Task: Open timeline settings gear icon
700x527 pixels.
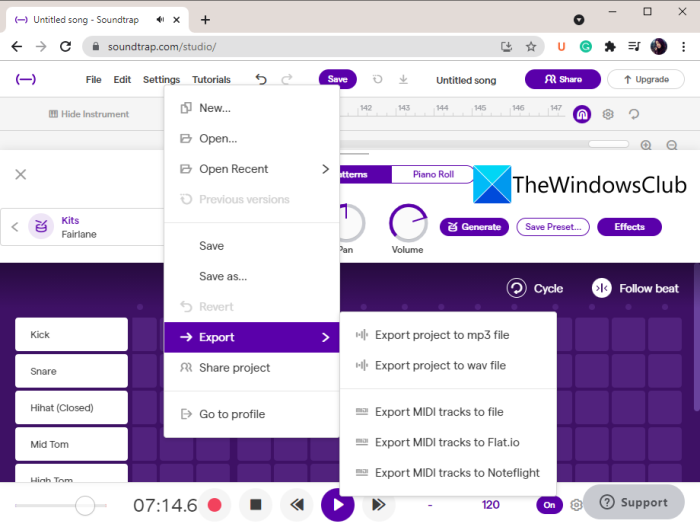Action: click(608, 114)
